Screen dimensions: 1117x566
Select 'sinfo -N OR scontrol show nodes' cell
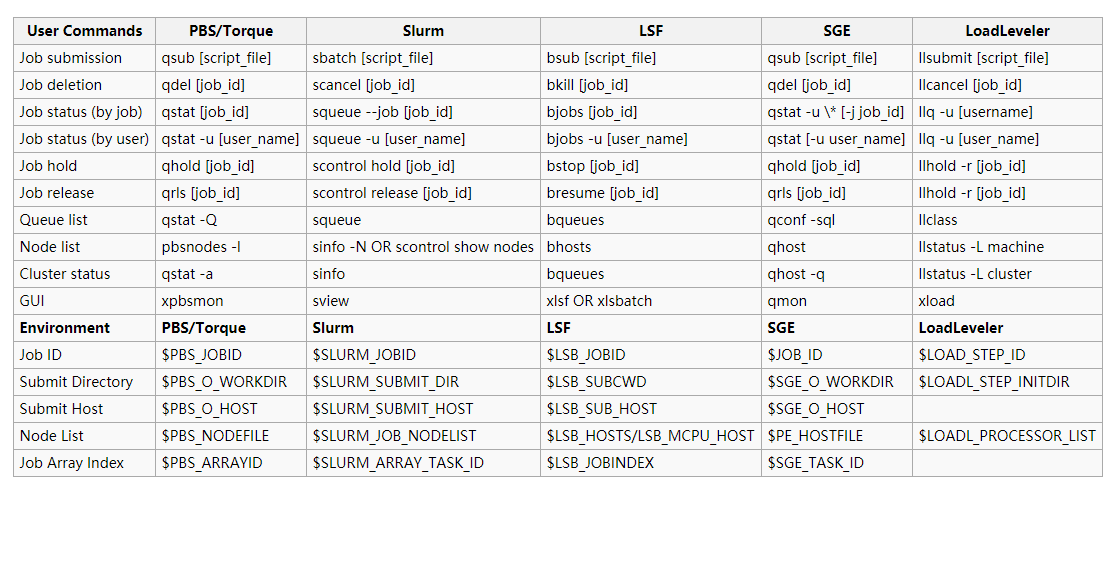coord(423,247)
